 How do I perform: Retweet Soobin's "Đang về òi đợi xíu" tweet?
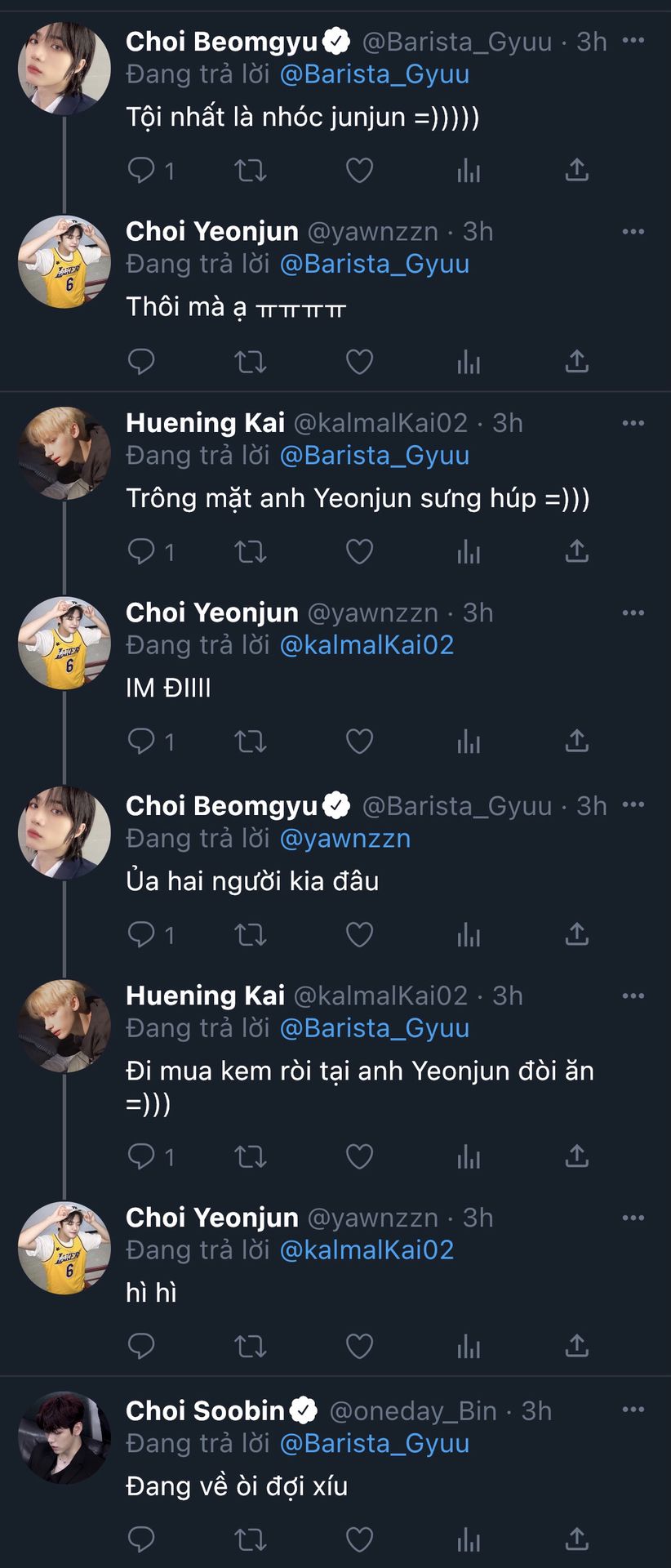pos(251,1539)
